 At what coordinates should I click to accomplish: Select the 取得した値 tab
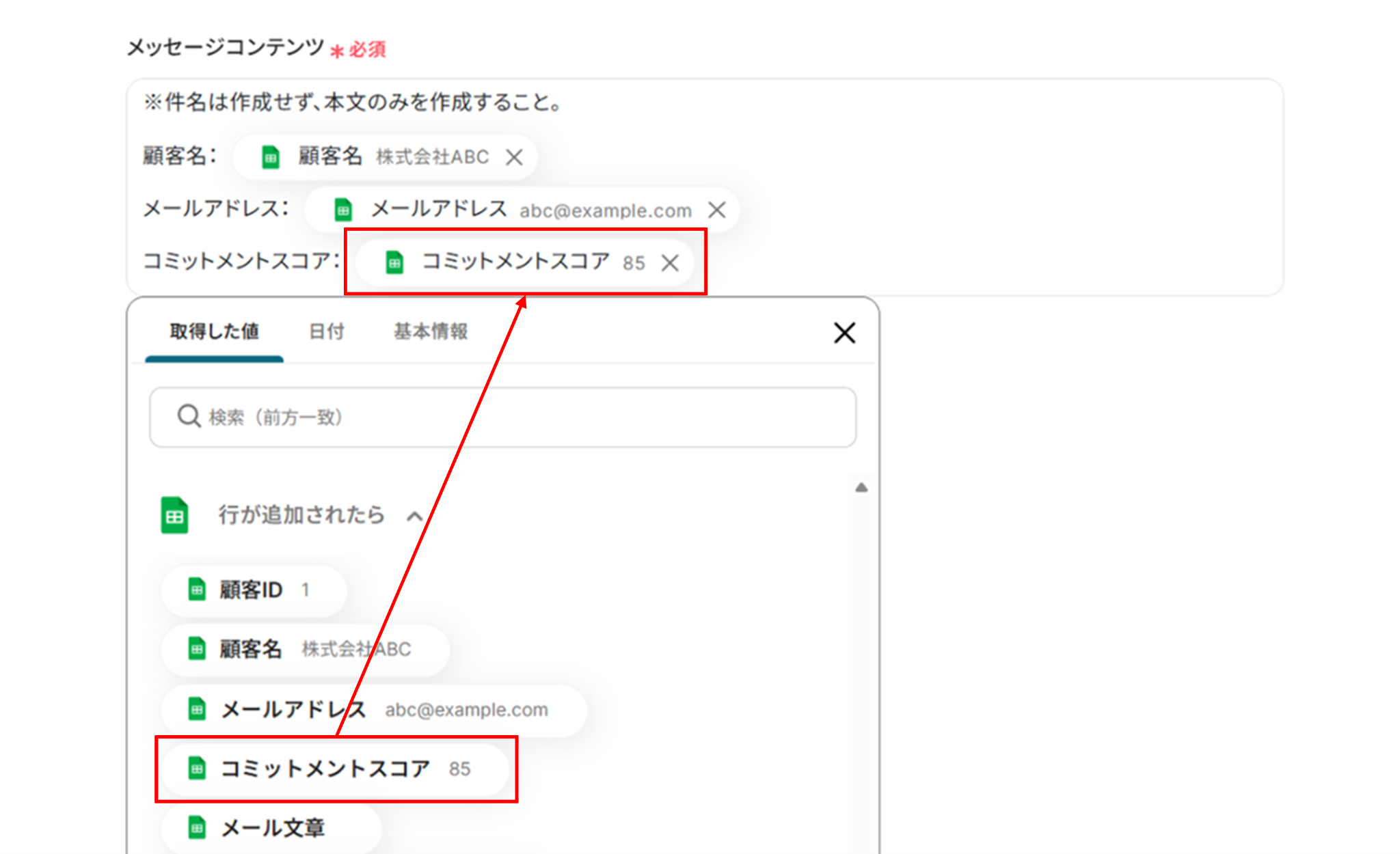point(214,332)
